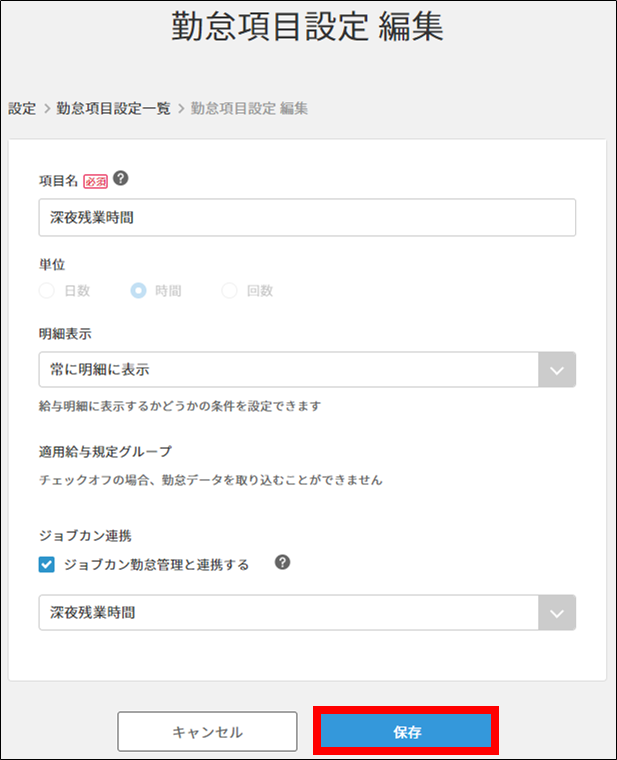Click the キャンセル button

207,732
